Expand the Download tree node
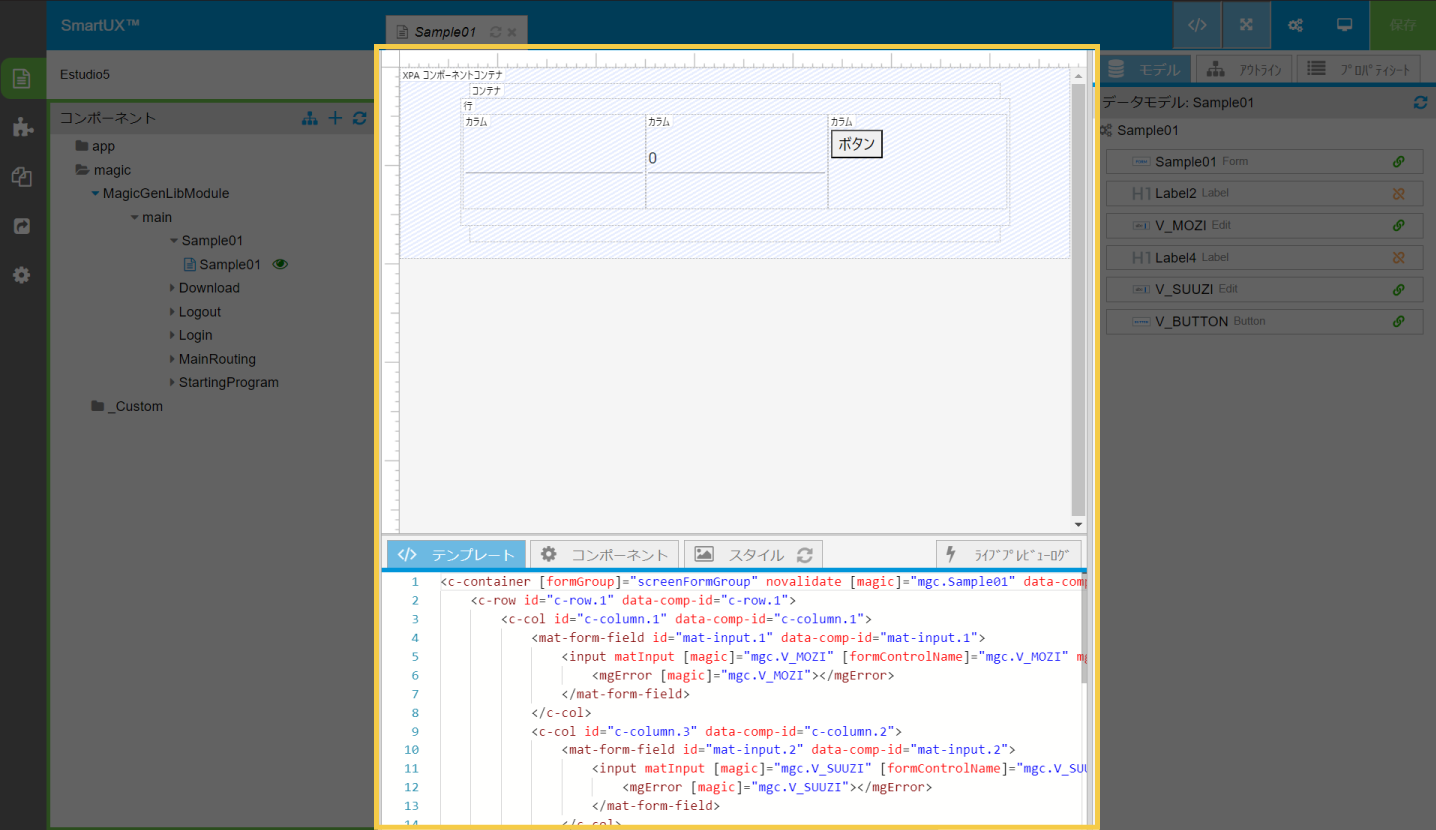1436x830 pixels. (x=172, y=288)
